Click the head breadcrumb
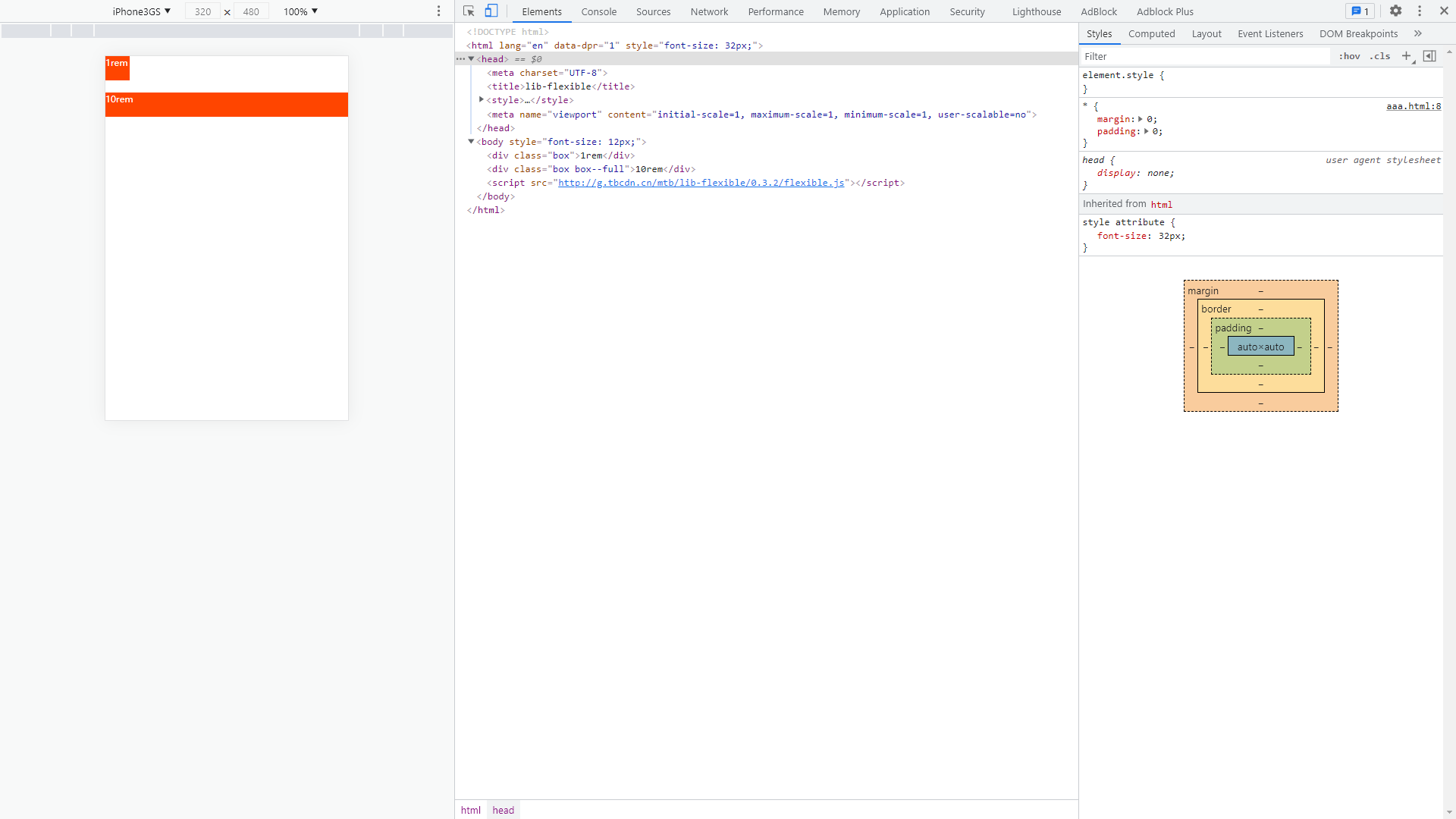Screen dimensions: 1456x819 tap(503, 810)
